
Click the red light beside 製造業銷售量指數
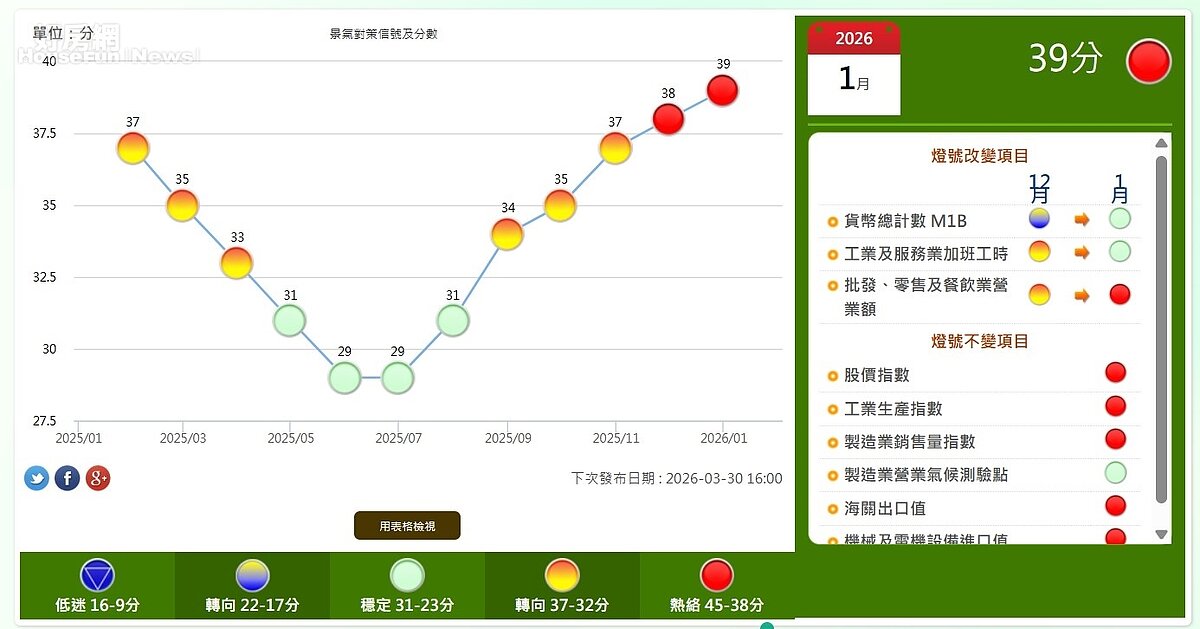point(1116,439)
